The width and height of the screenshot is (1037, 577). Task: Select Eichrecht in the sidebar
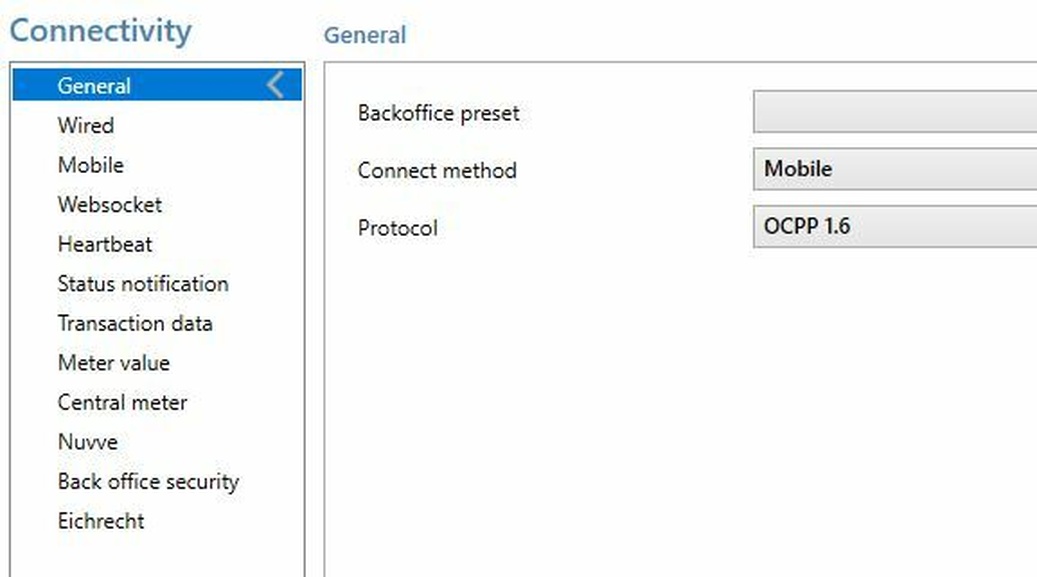coord(101,521)
